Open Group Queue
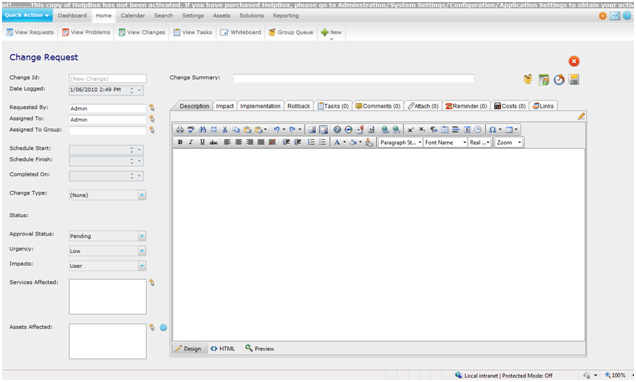The width and height of the screenshot is (636, 382). [291, 32]
